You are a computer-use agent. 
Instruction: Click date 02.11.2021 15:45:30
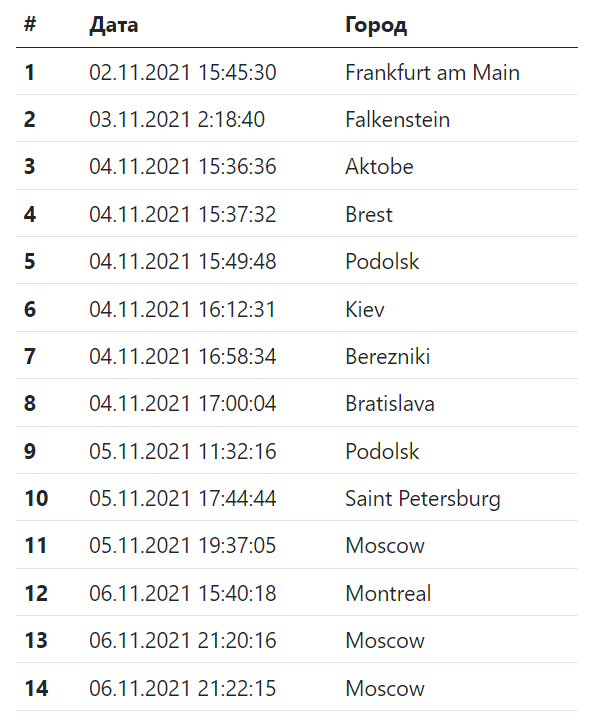183,73
